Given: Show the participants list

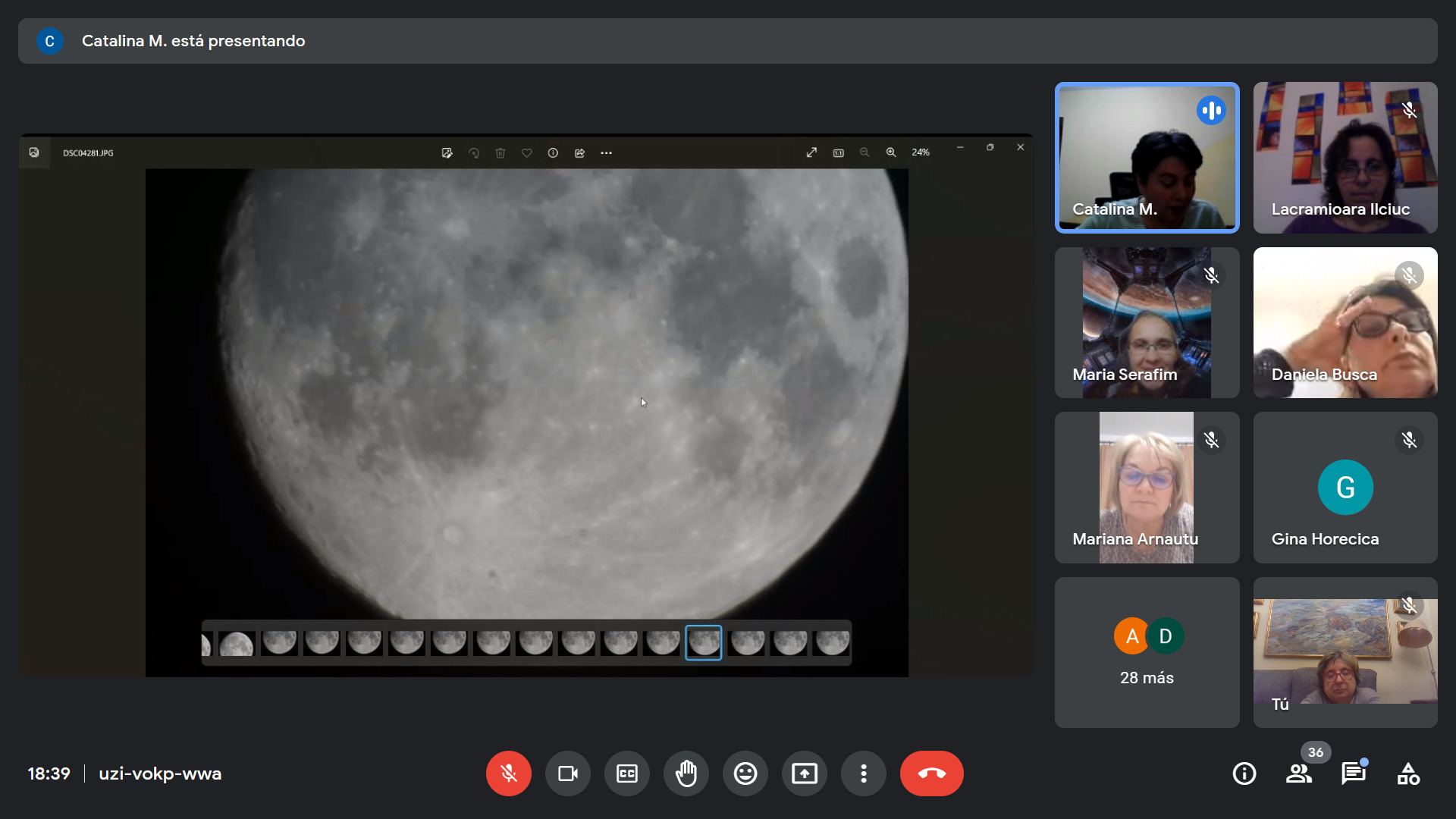Looking at the screenshot, I should [1299, 773].
